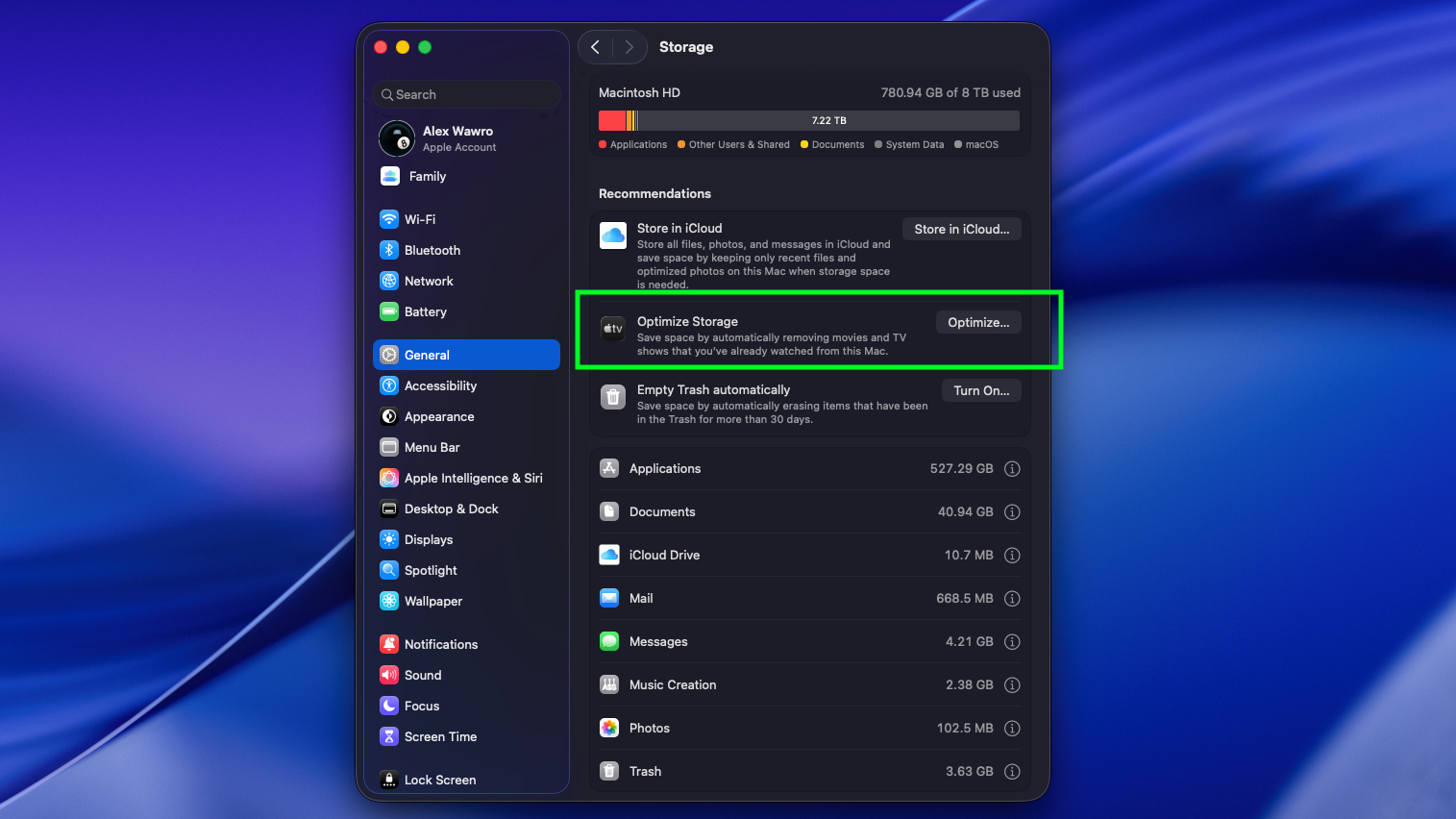
Task: Open Accessibility settings
Action: [x=466, y=385]
